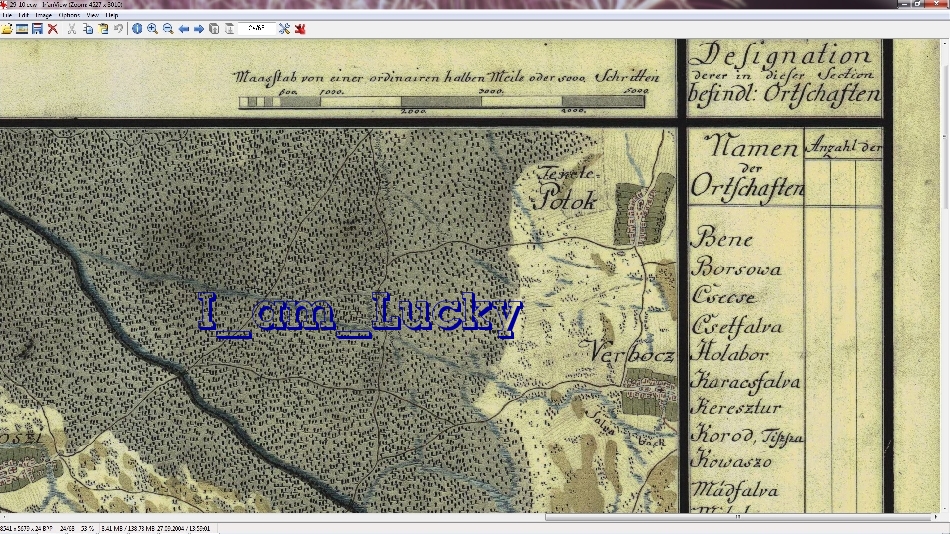Click the page number field in toolbar
Image resolution: width=950 pixels, height=534 pixels.
pyautogui.click(x=256, y=28)
